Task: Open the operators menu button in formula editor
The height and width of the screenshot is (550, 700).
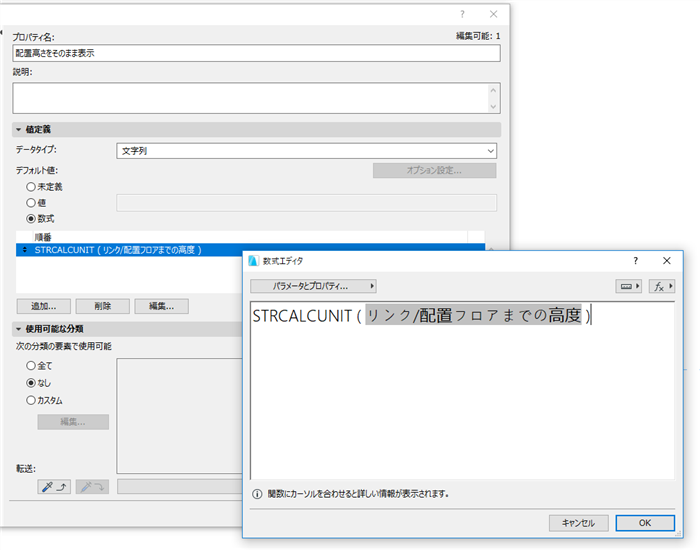Action: [629, 286]
